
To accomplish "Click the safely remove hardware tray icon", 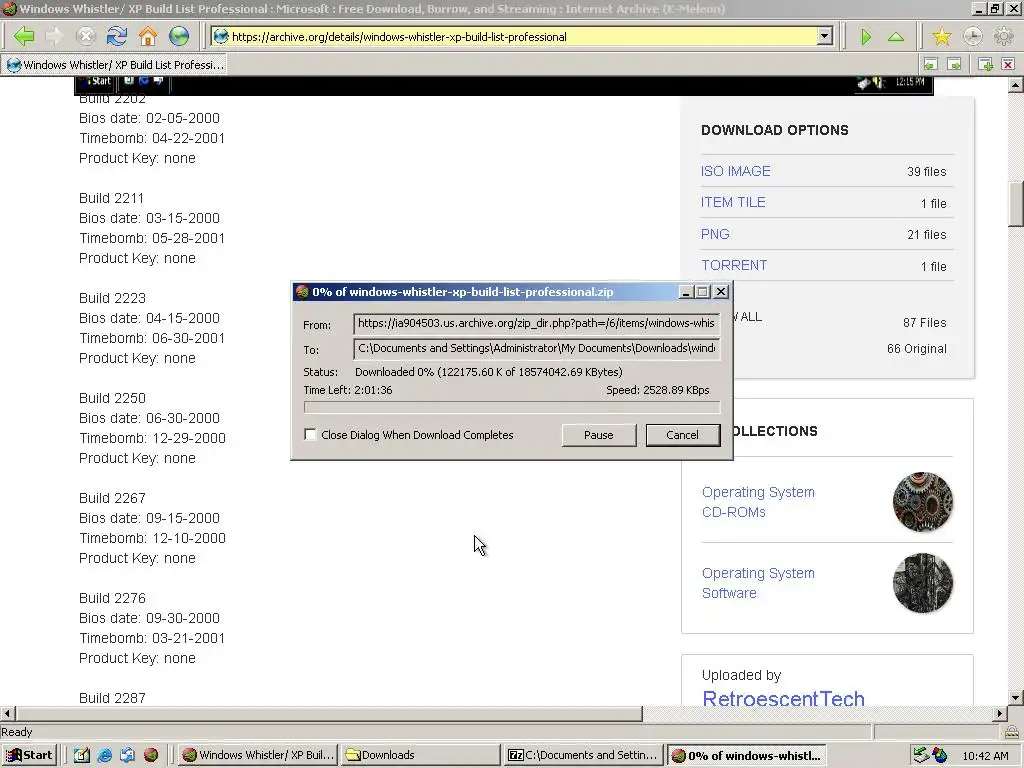I will pyautogui.click(x=920, y=755).
